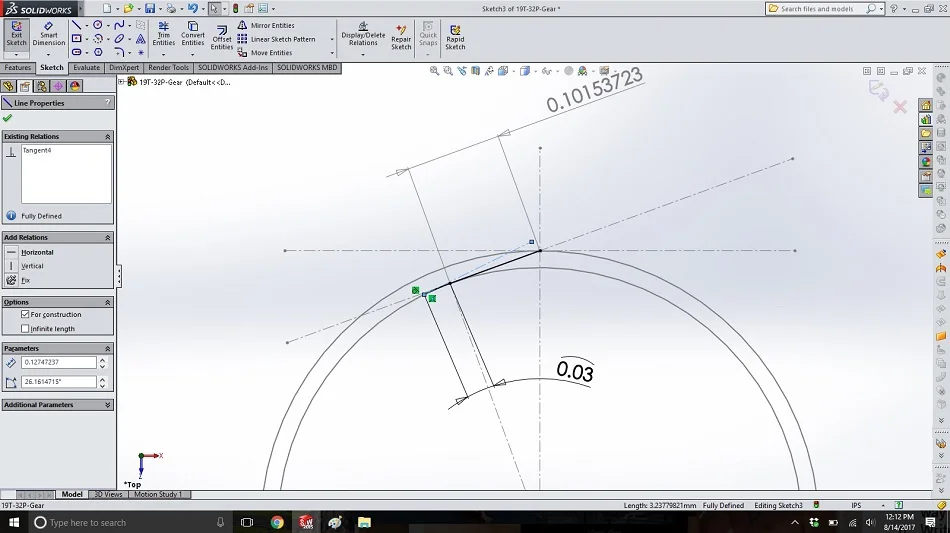Click the Exit Sketch button

(16, 34)
